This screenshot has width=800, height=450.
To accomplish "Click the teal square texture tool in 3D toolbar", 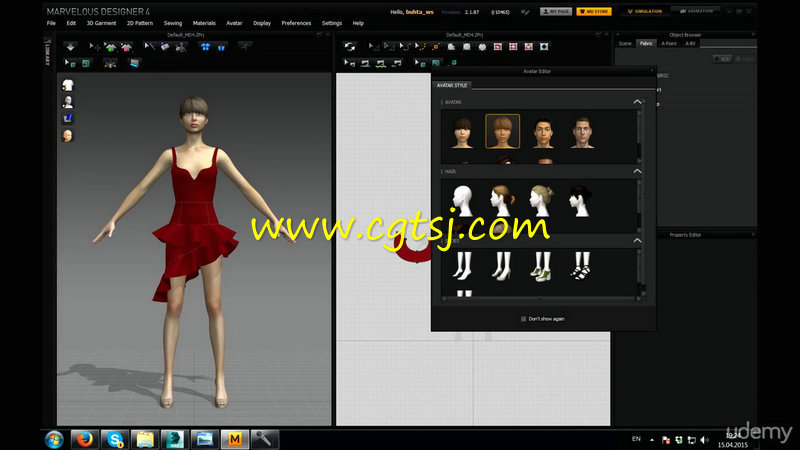I will point(86,63).
